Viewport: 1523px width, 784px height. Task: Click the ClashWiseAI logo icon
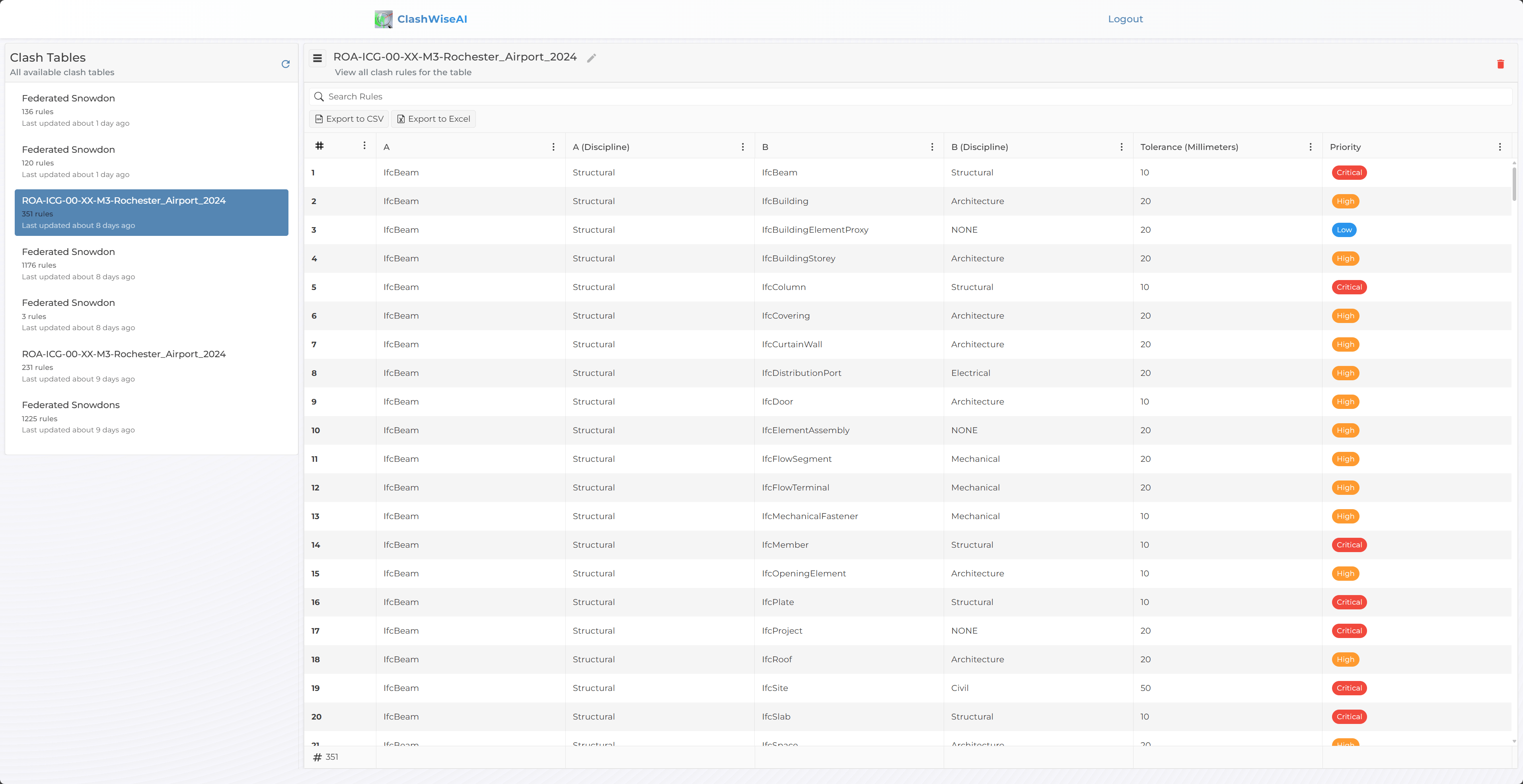point(383,19)
